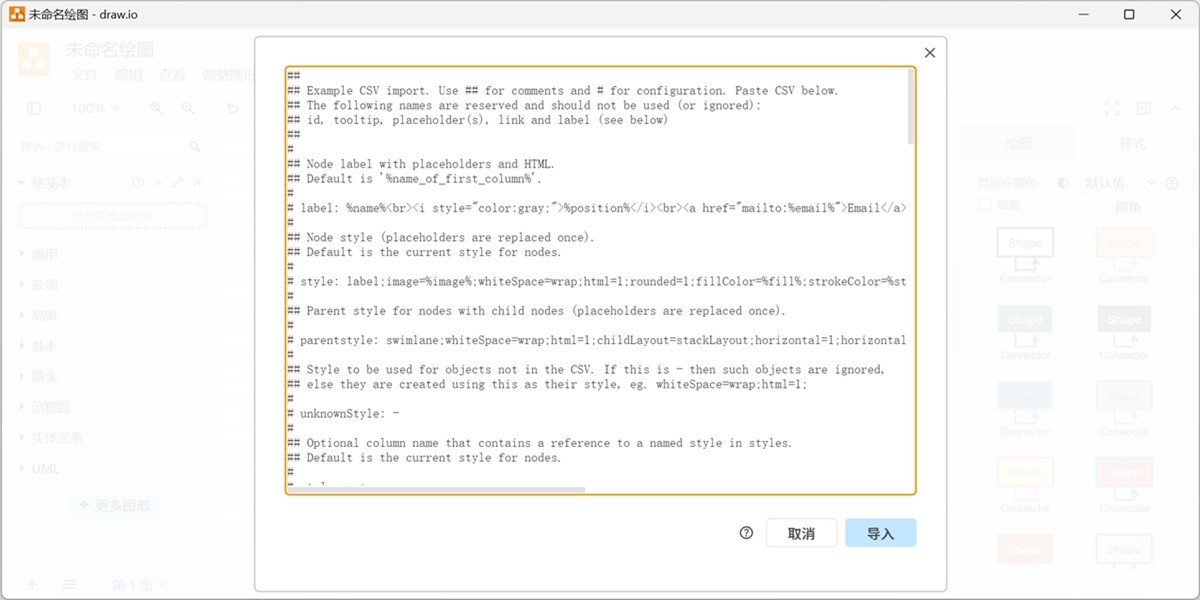Click the zoom out magnifier icon

(188, 108)
